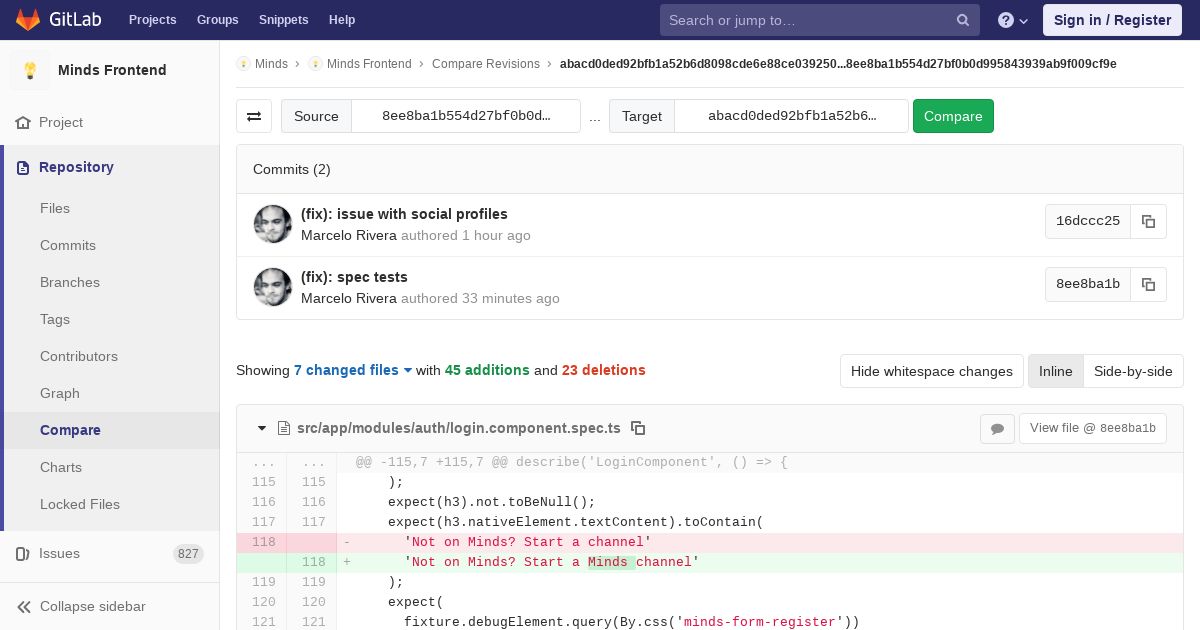The height and width of the screenshot is (630, 1200).
Task: Open commit hash 8ee8ba1b link
Action: 1088,285
